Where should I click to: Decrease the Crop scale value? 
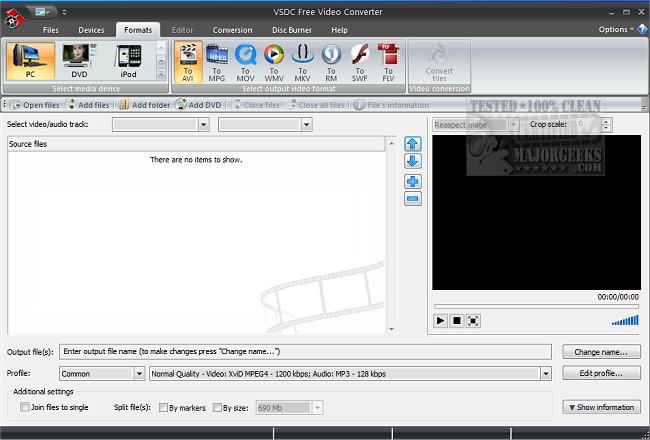(606, 128)
